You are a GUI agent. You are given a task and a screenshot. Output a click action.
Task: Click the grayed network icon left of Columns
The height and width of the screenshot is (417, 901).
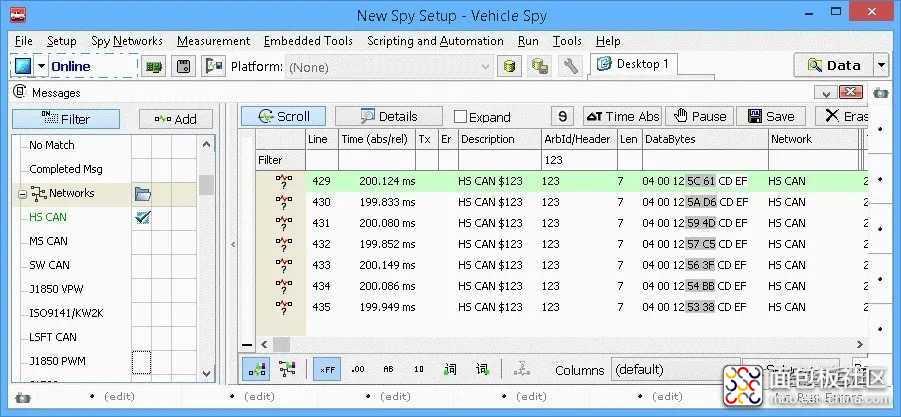(x=522, y=369)
